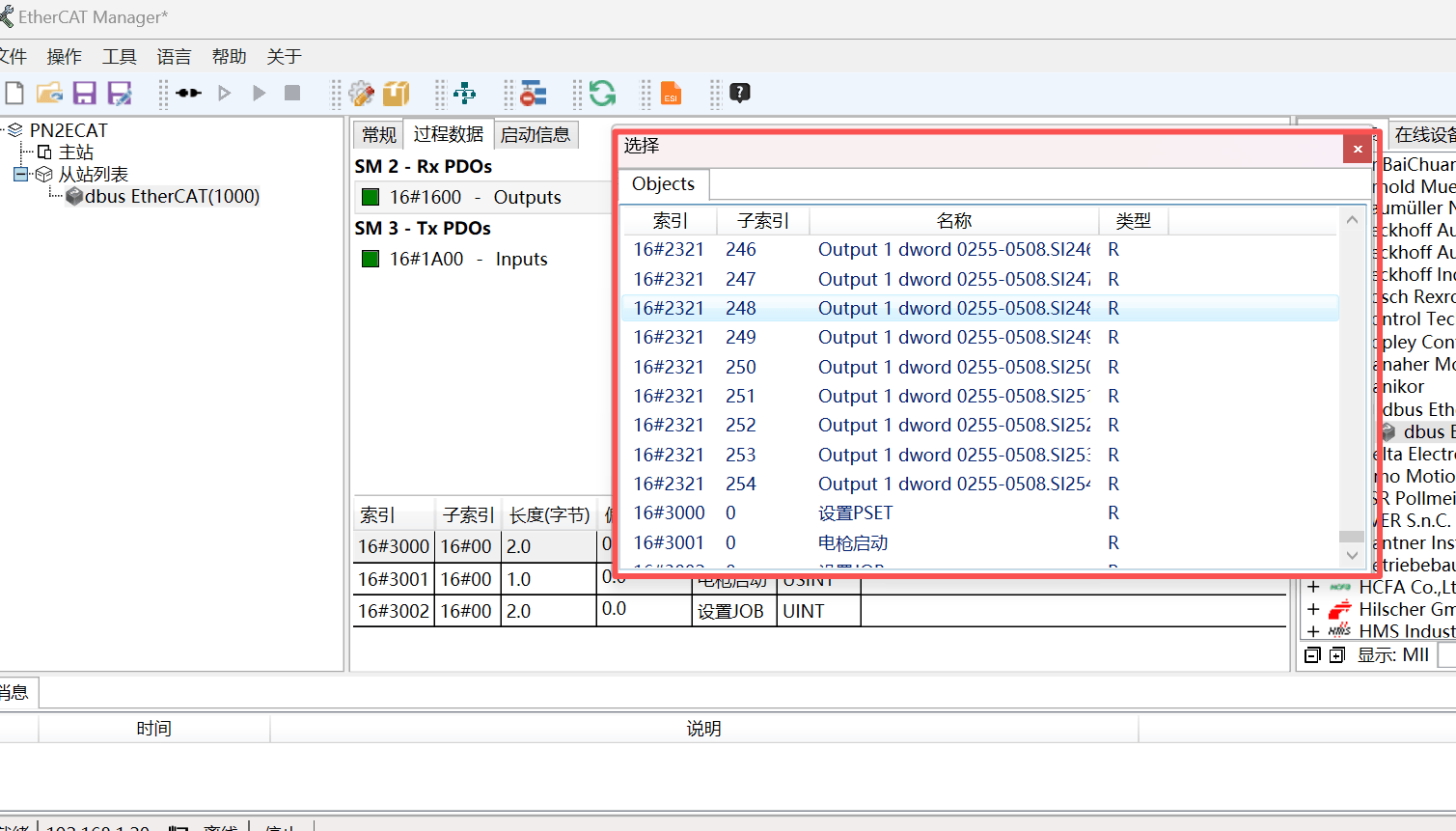Click the New file toolbar icon
Screen dimensions: 1456x831
[14, 94]
